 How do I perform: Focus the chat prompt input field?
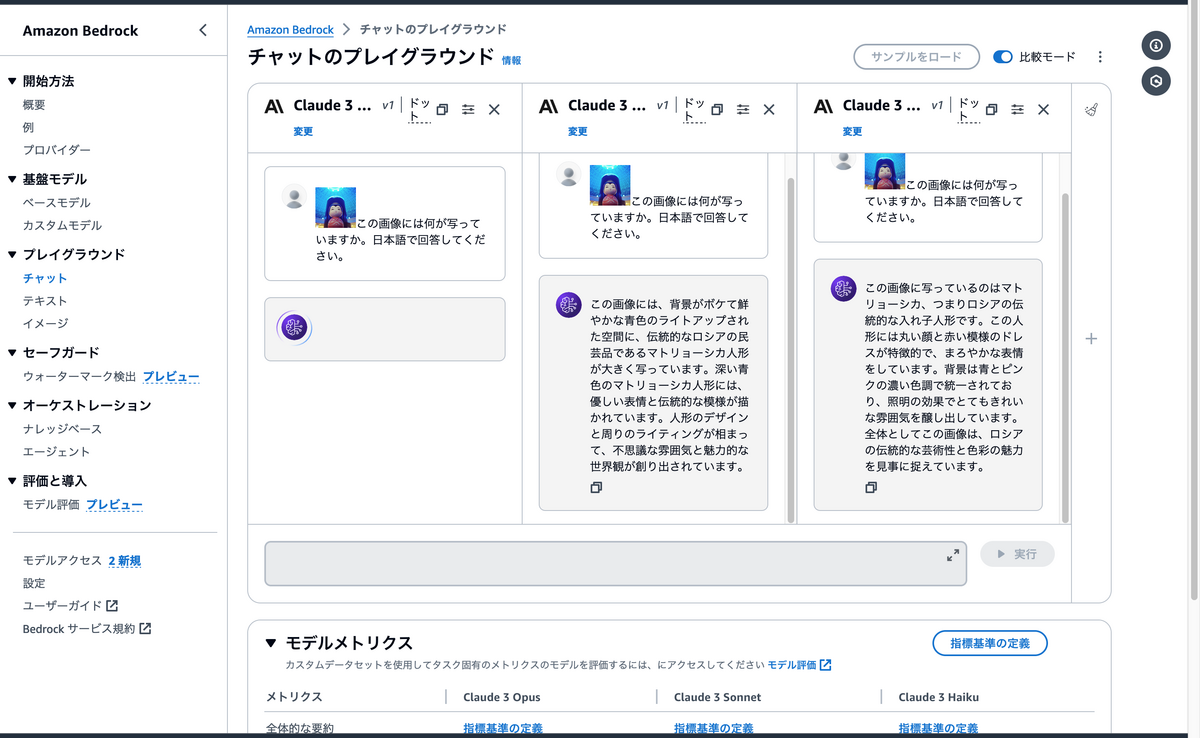[615, 564]
